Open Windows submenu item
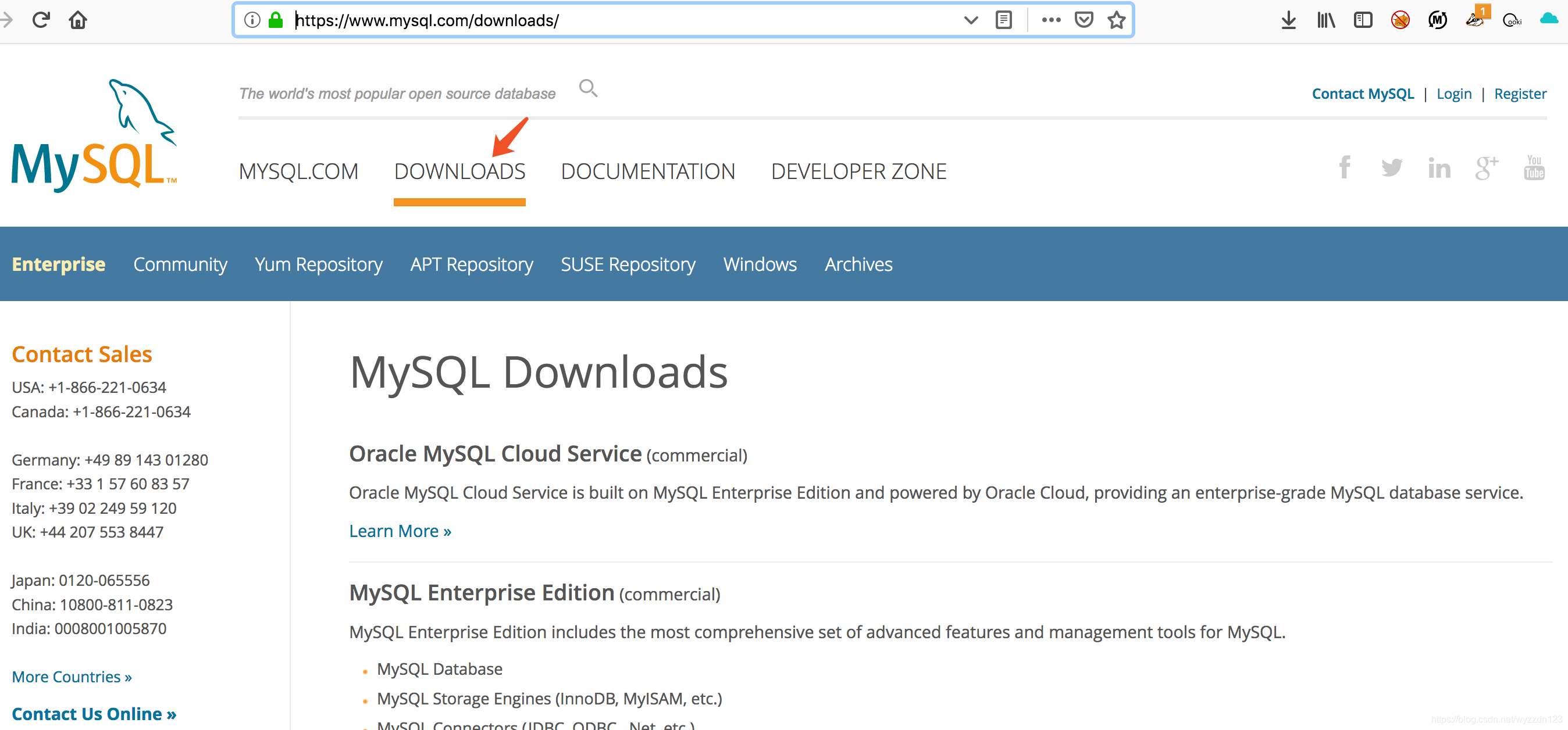 click(x=760, y=264)
